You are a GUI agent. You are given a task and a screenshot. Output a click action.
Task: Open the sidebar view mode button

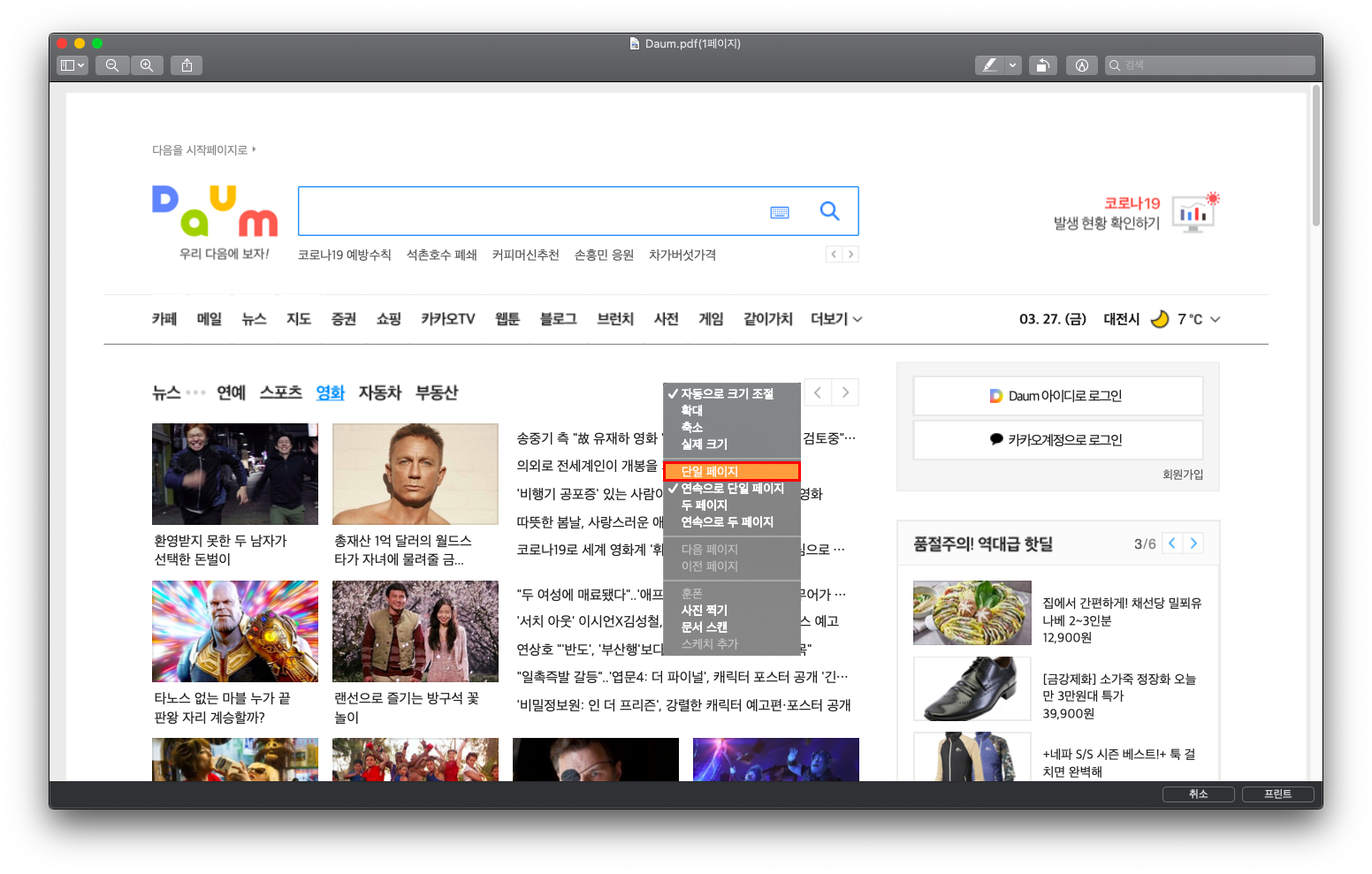click(72, 65)
